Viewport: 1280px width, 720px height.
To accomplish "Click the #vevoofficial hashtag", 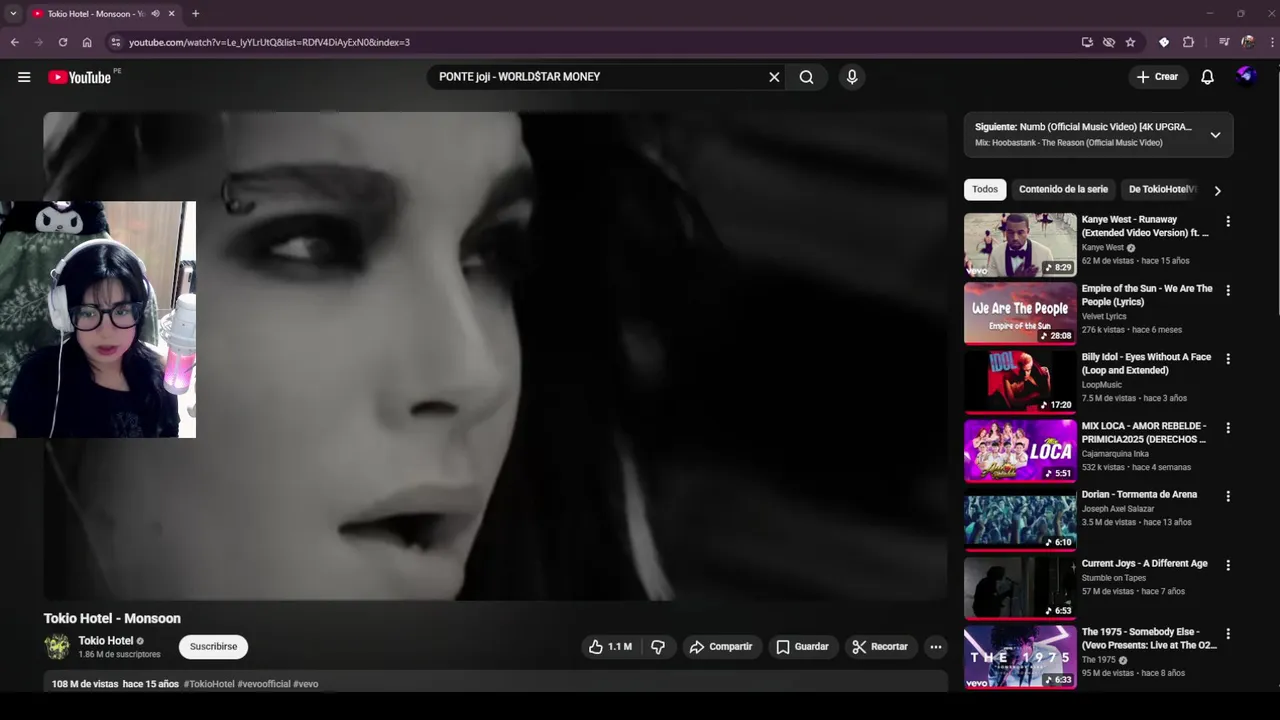I will [x=264, y=684].
